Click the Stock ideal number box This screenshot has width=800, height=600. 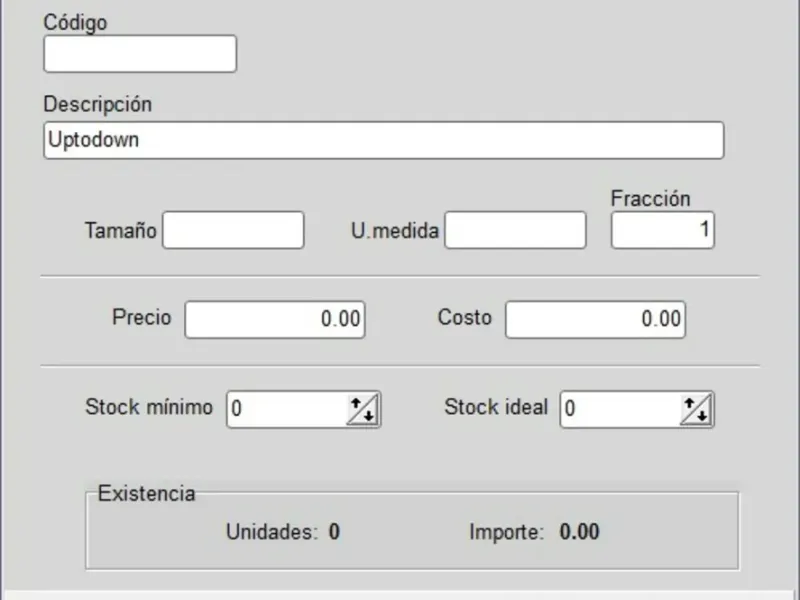[x=620, y=409]
